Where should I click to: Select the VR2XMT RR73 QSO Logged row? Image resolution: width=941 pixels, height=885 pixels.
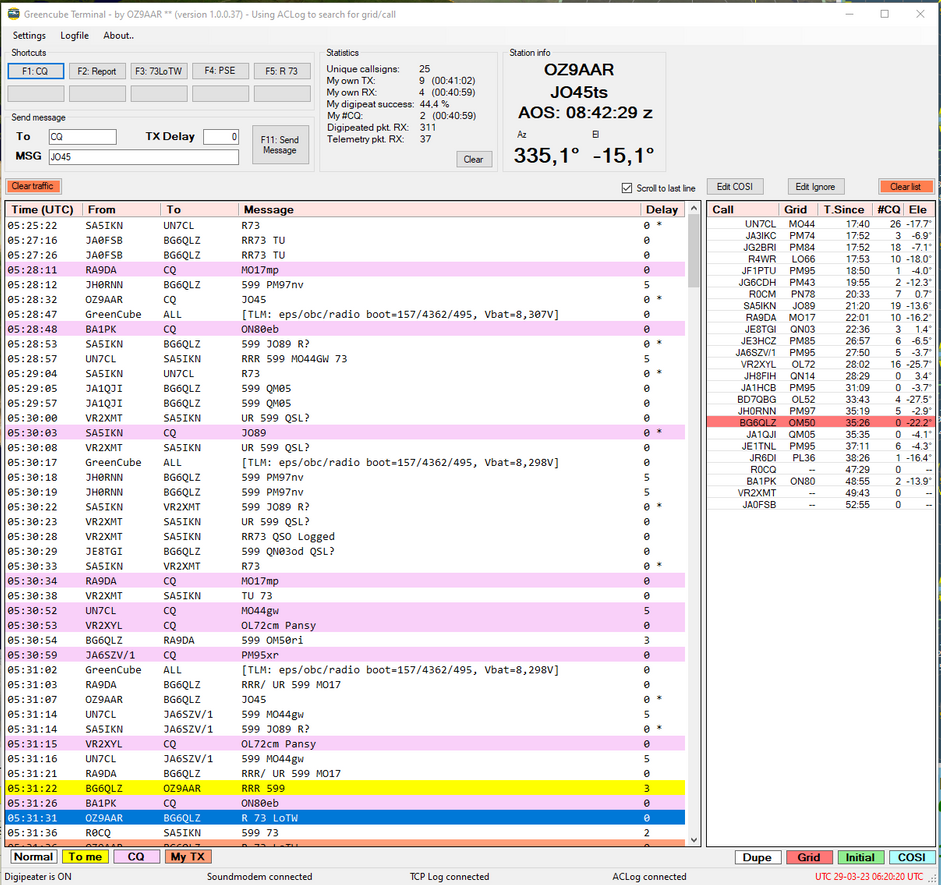[x=345, y=536]
